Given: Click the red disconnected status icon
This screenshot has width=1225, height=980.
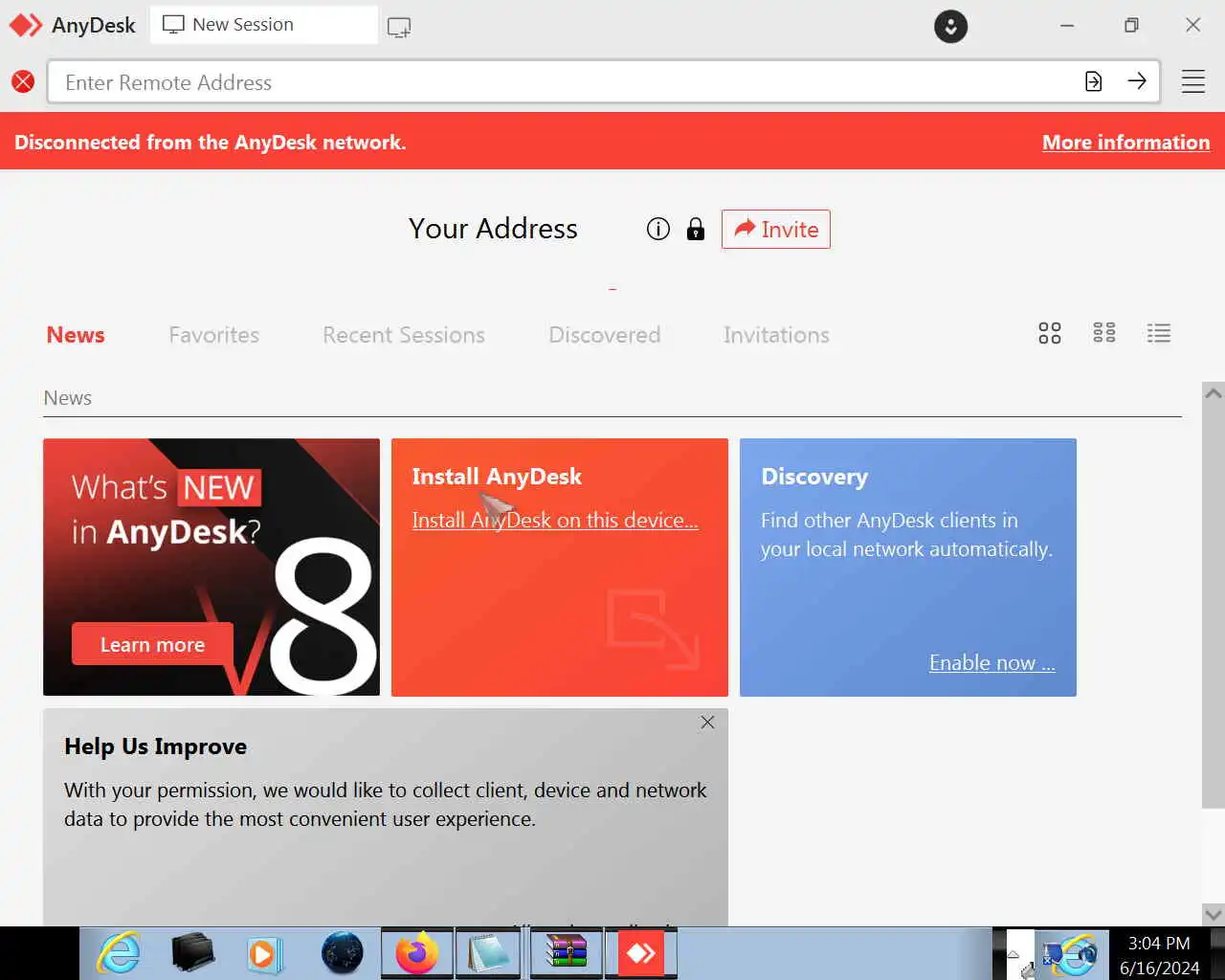Looking at the screenshot, I should point(23,81).
